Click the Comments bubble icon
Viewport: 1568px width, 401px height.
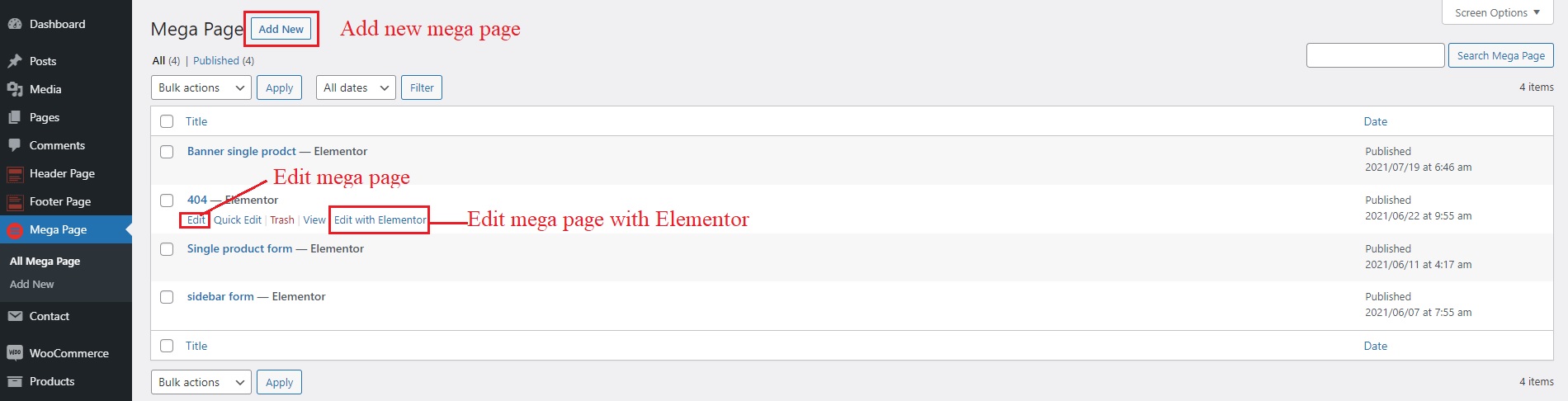(14, 145)
